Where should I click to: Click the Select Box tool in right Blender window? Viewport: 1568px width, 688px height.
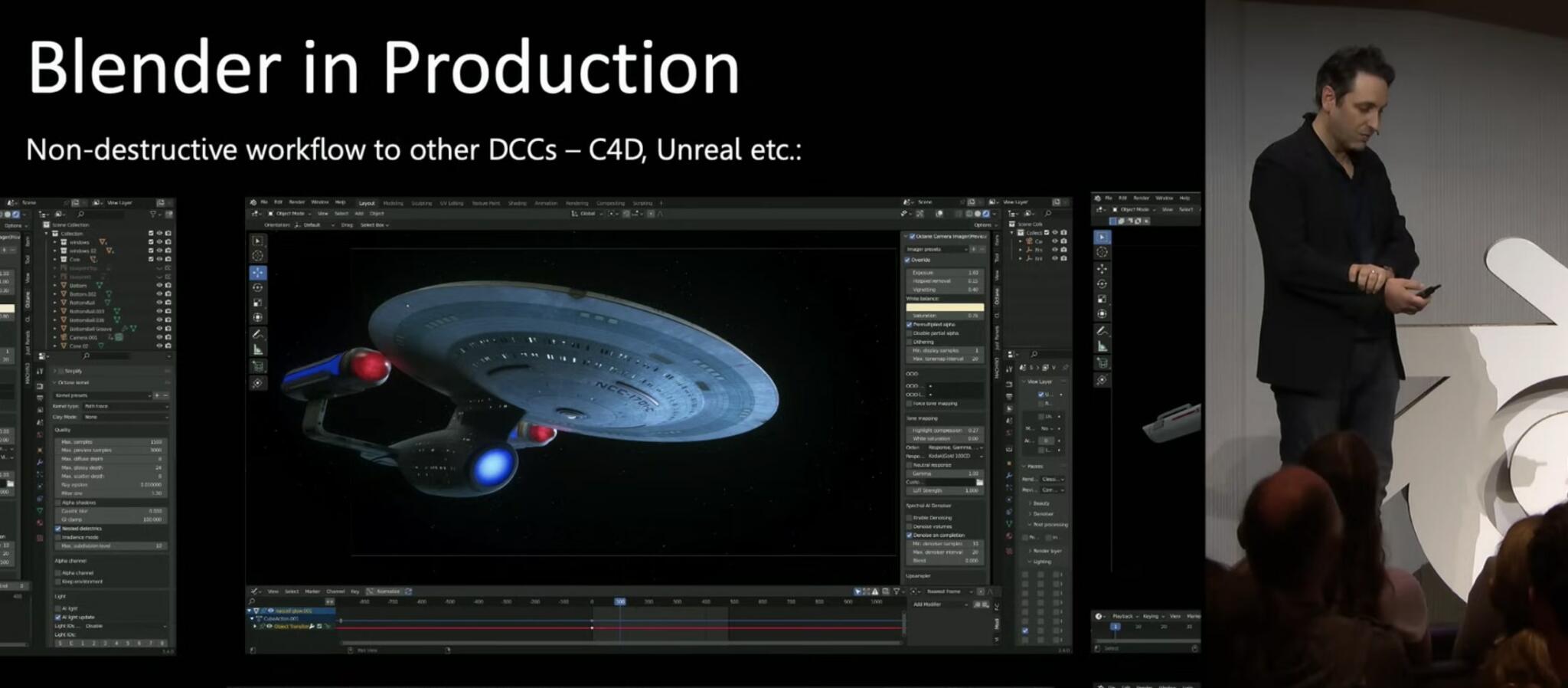click(x=1102, y=238)
